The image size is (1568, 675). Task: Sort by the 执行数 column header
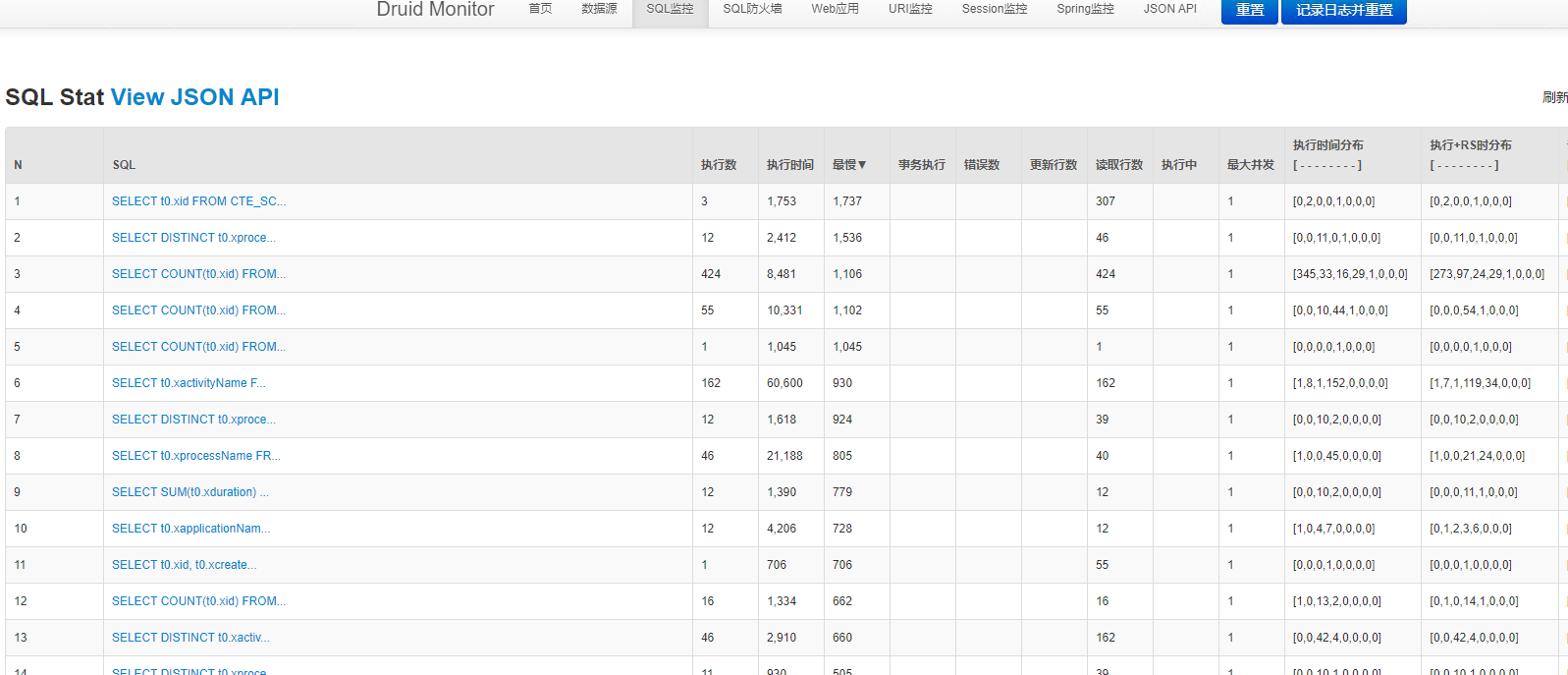tap(719, 165)
